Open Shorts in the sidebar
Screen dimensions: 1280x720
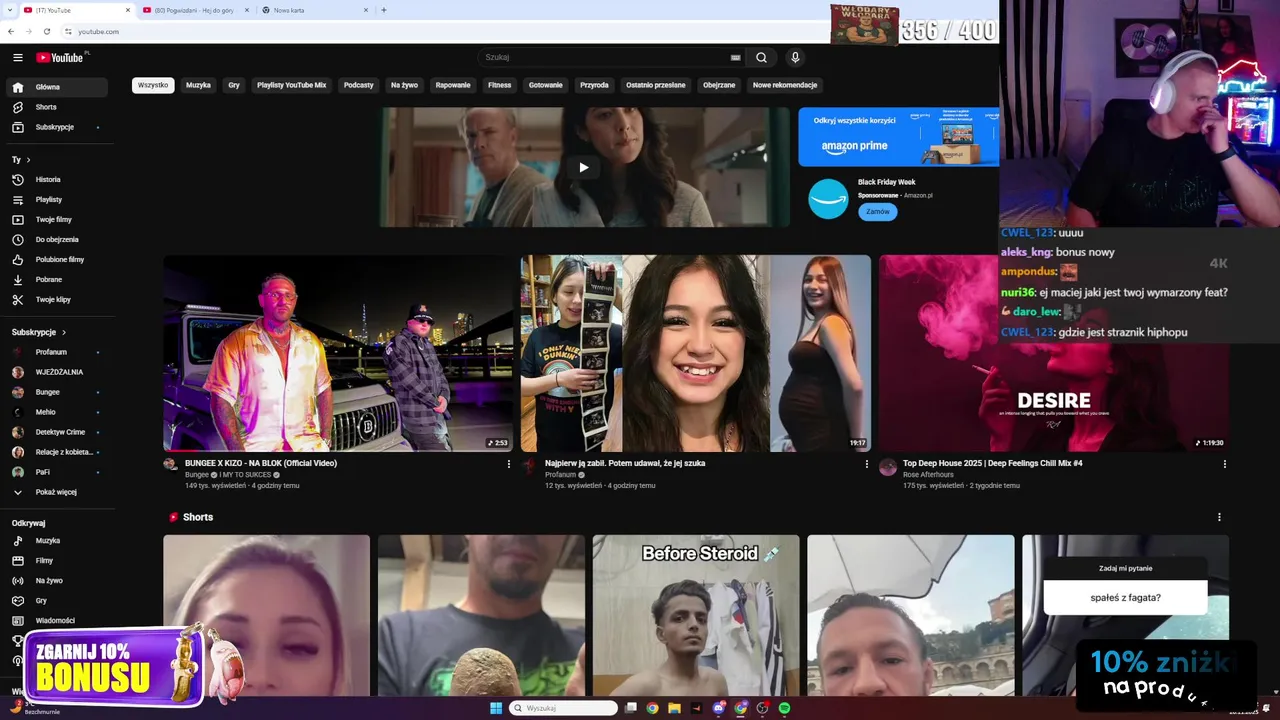coord(58,107)
